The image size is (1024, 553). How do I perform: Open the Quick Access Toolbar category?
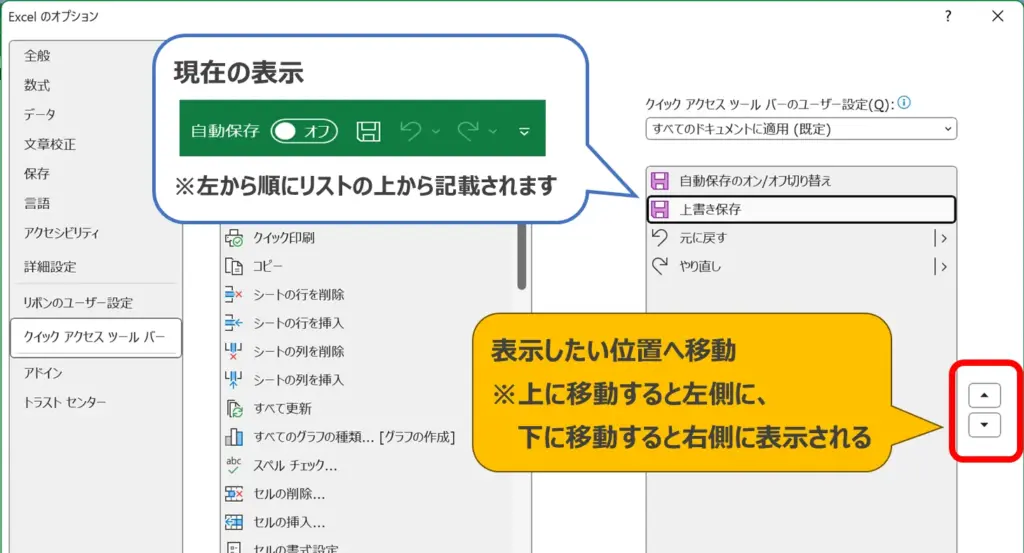tap(95, 338)
